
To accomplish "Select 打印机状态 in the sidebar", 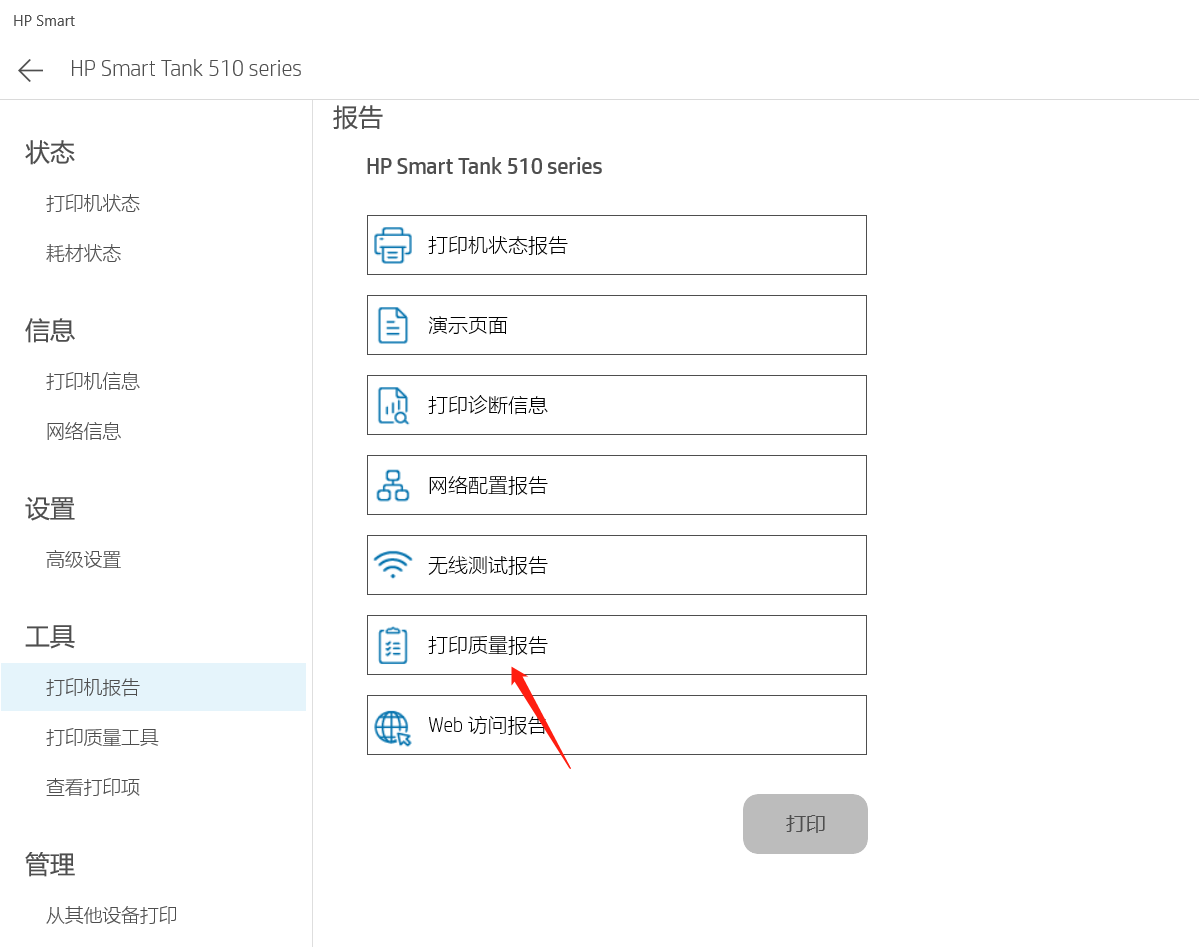I will click(x=94, y=203).
